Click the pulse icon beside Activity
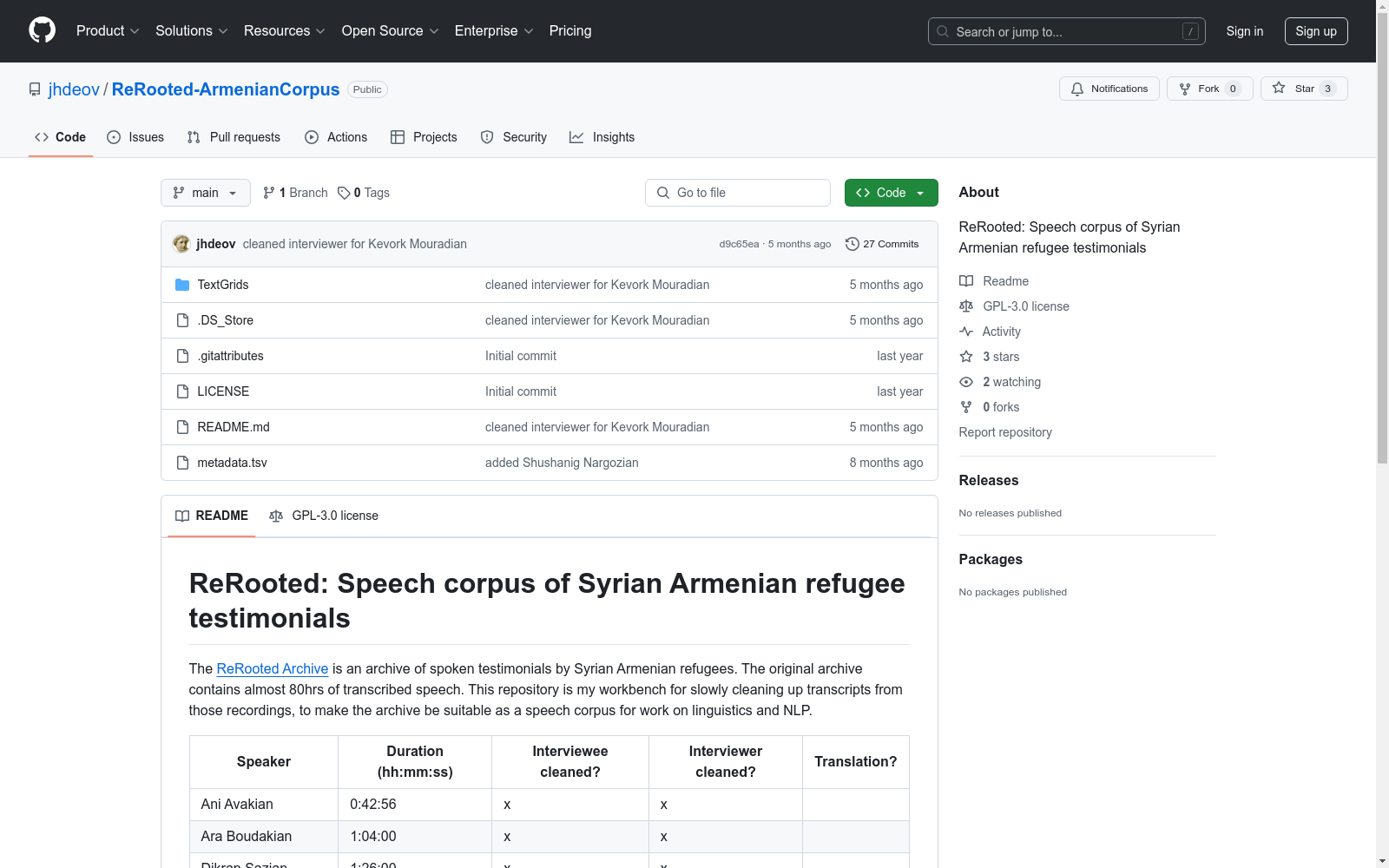This screenshot has height=868, width=1389. click(x=966, y=332)
